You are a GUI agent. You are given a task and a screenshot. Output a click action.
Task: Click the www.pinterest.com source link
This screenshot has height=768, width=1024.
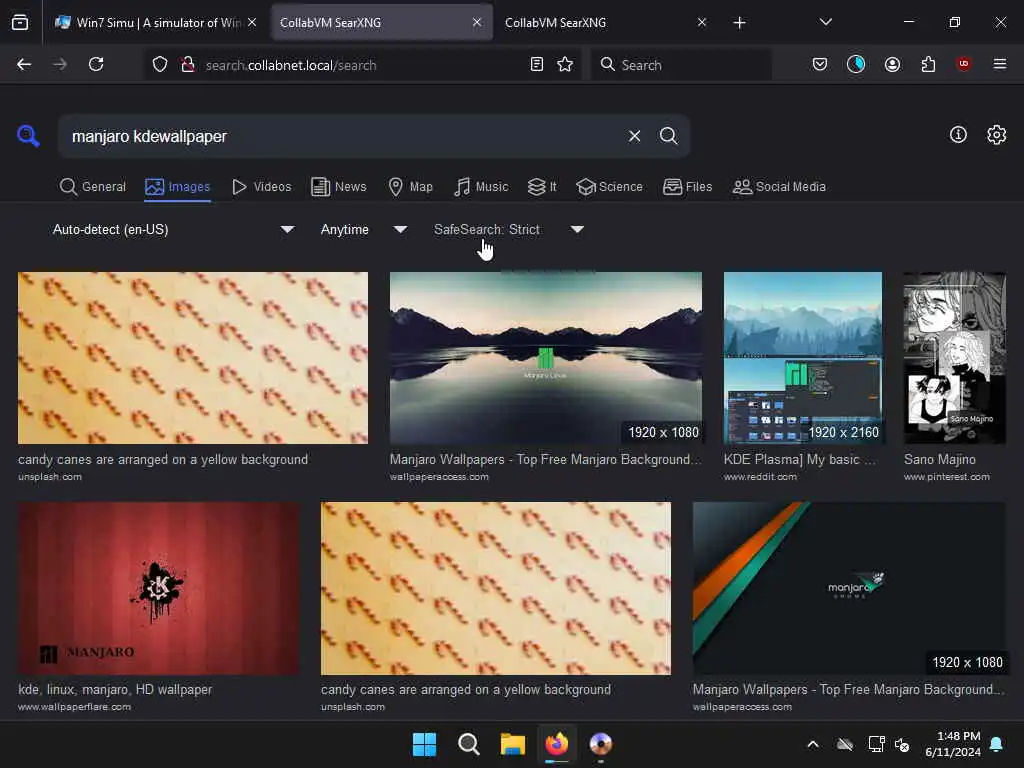(946, 477)
